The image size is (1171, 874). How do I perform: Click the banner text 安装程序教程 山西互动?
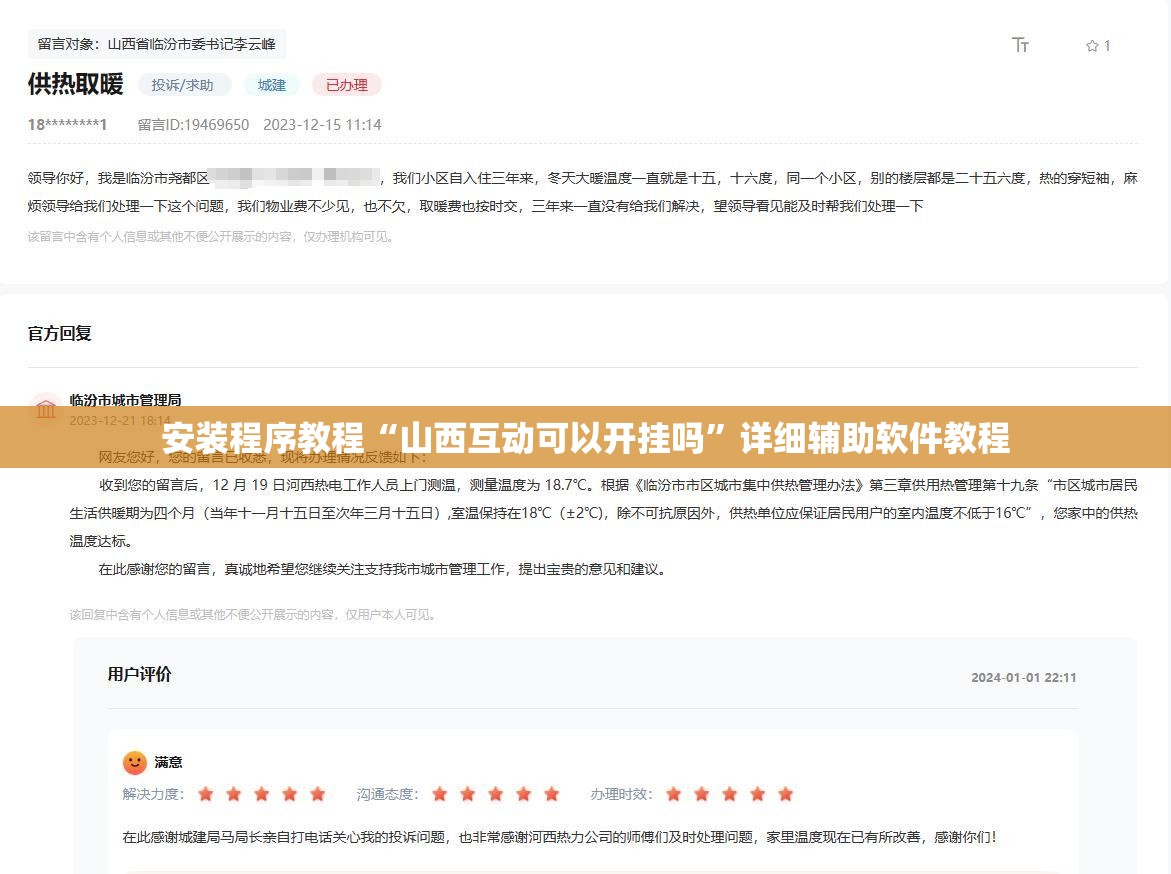[586, 438]
